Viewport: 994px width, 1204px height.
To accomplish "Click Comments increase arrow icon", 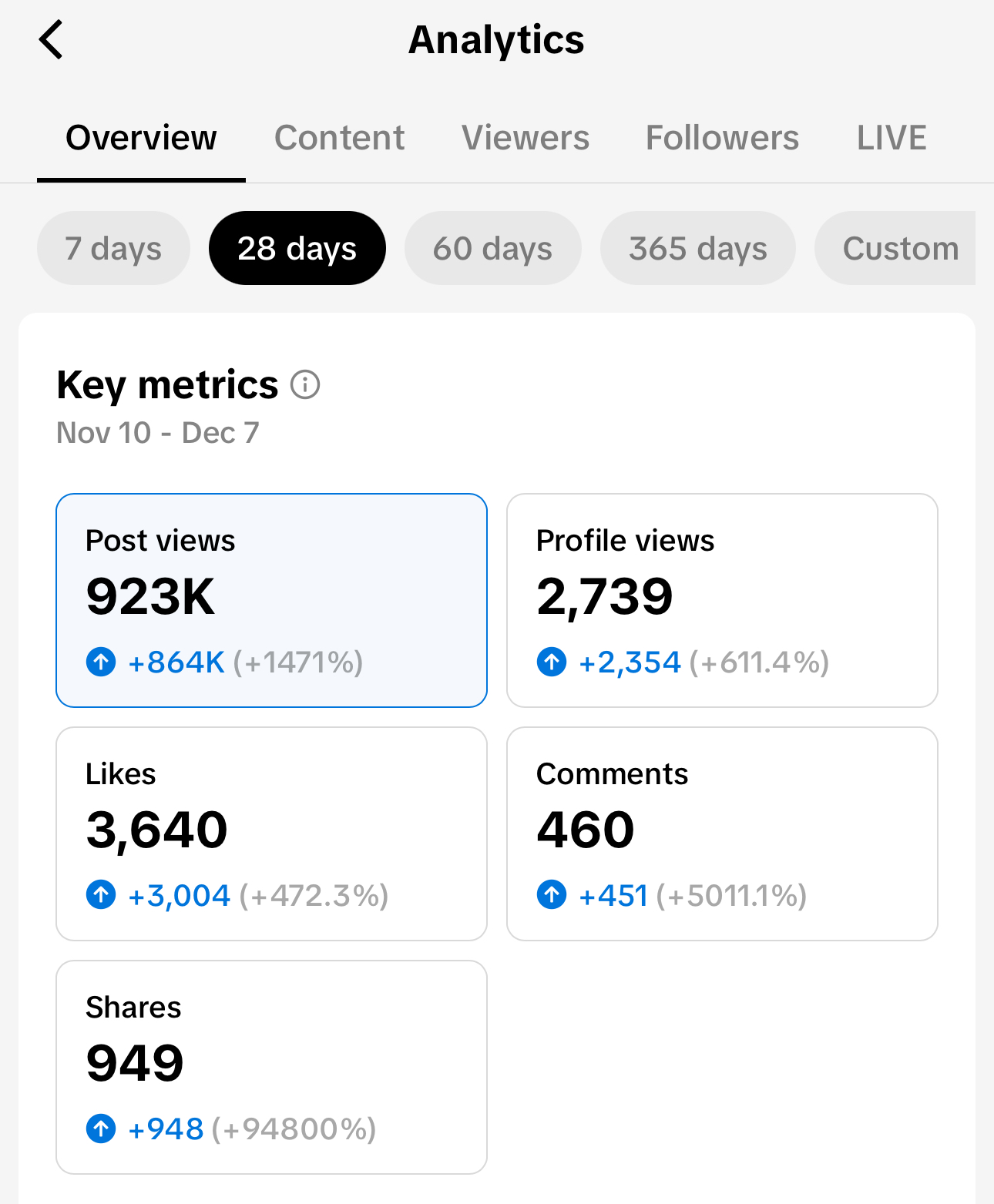I will (552, 895).
